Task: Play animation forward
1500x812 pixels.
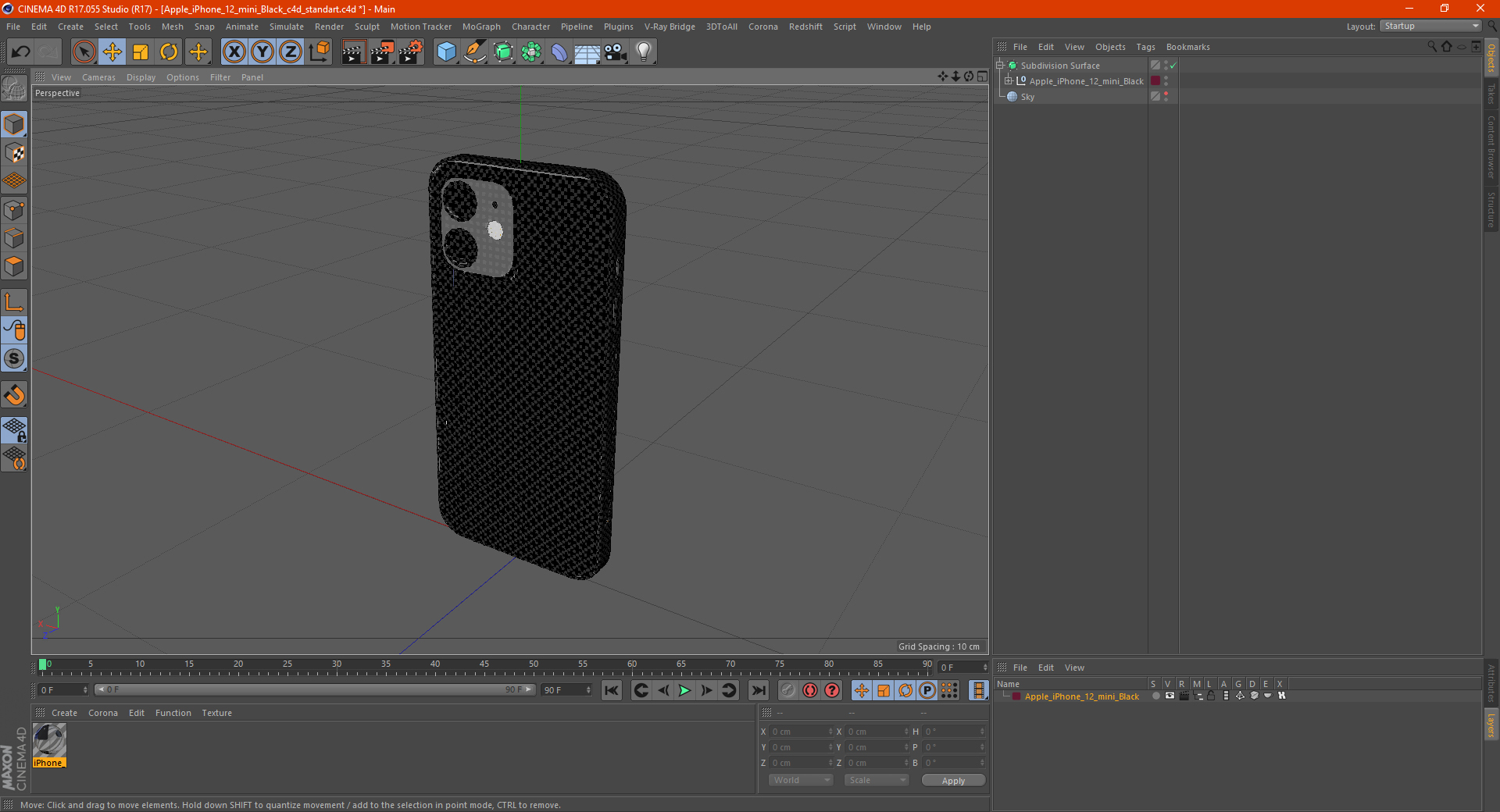Action: click(684, 690)
